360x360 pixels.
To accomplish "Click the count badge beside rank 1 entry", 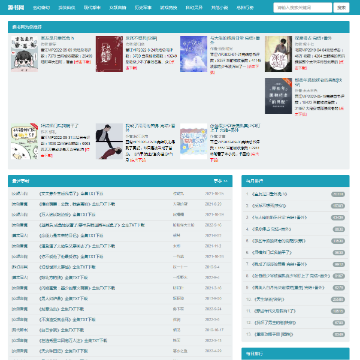I will click(x=338, y=194).
